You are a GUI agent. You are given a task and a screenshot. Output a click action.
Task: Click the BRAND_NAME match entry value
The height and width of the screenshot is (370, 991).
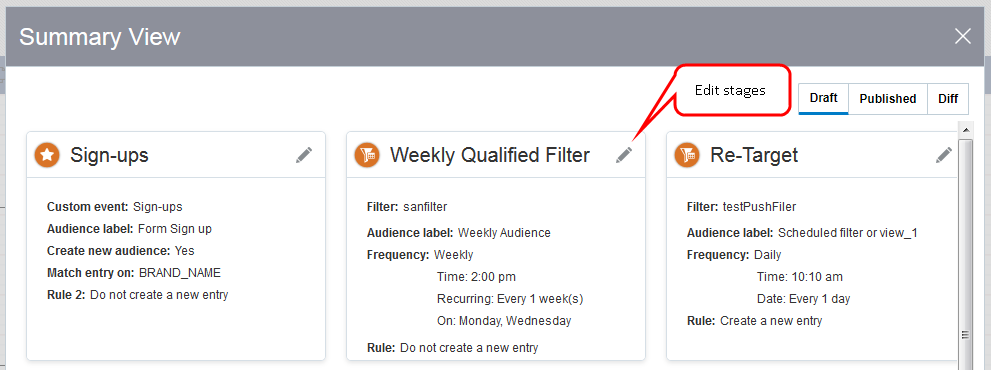179,273
